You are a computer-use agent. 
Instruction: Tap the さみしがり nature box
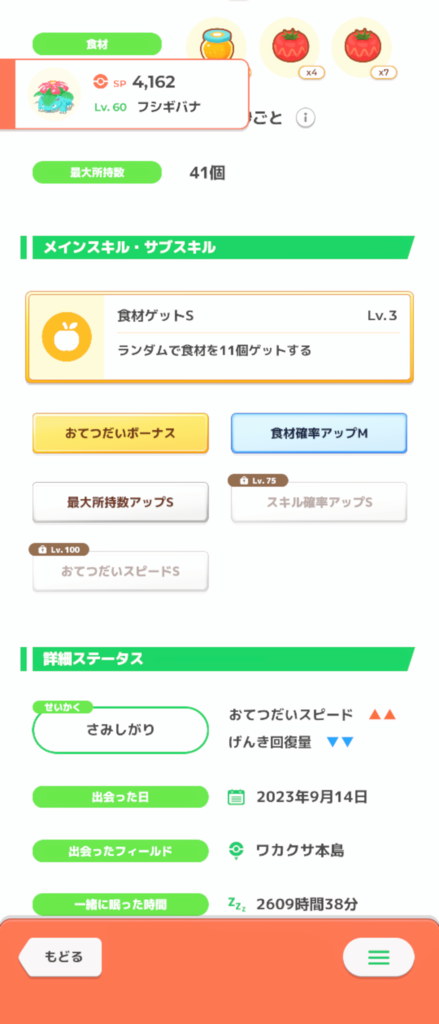point(120,729)
